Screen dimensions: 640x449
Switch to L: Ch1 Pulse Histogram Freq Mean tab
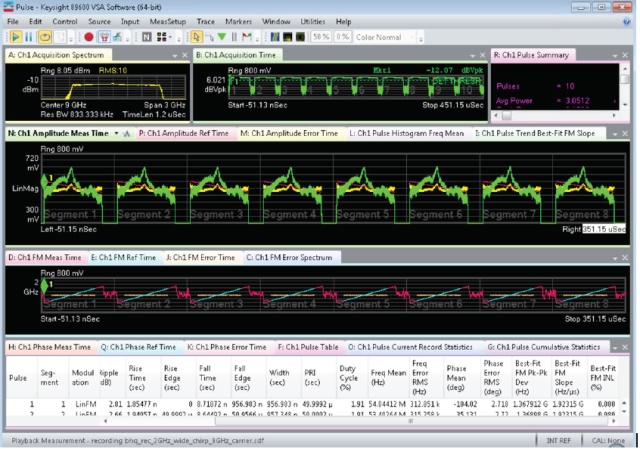tap(407, 133)
